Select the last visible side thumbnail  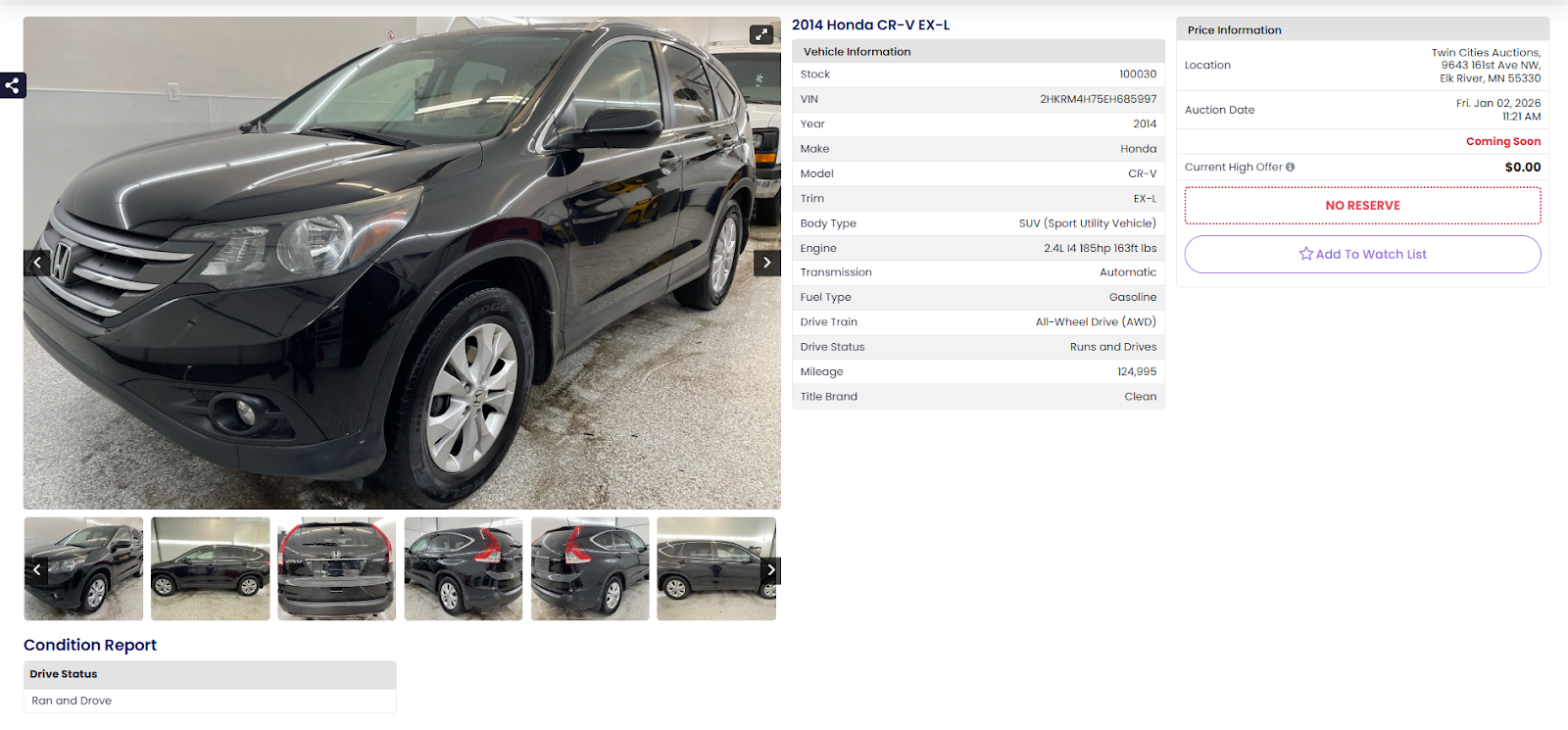(x=716, y=569)
